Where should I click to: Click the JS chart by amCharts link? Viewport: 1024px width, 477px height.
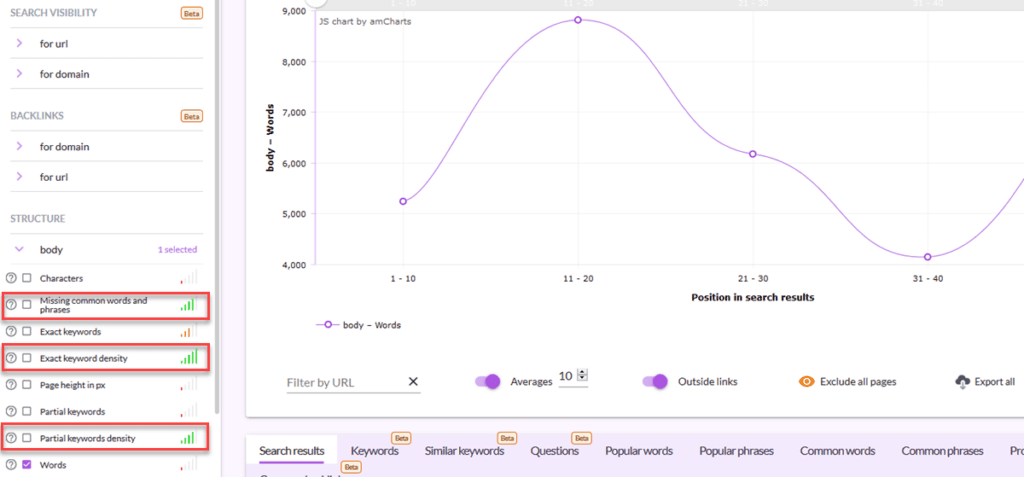click(365, 22)
